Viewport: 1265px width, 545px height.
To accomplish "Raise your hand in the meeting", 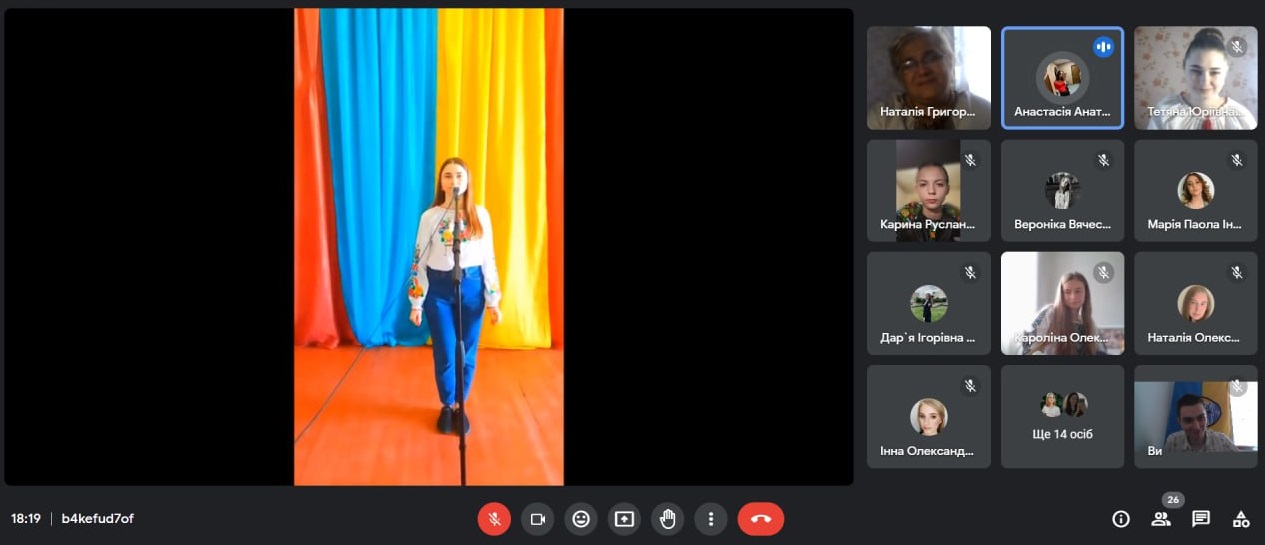I will [667, 519].
